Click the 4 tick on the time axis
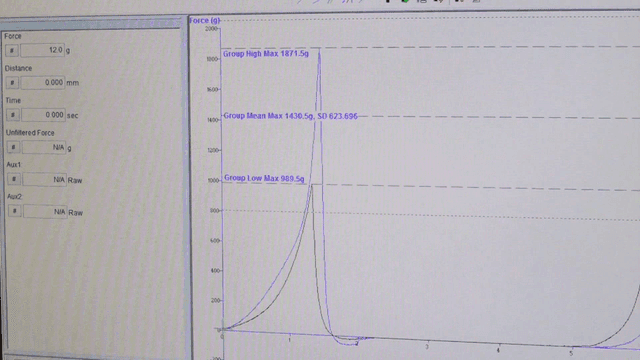 498,350
